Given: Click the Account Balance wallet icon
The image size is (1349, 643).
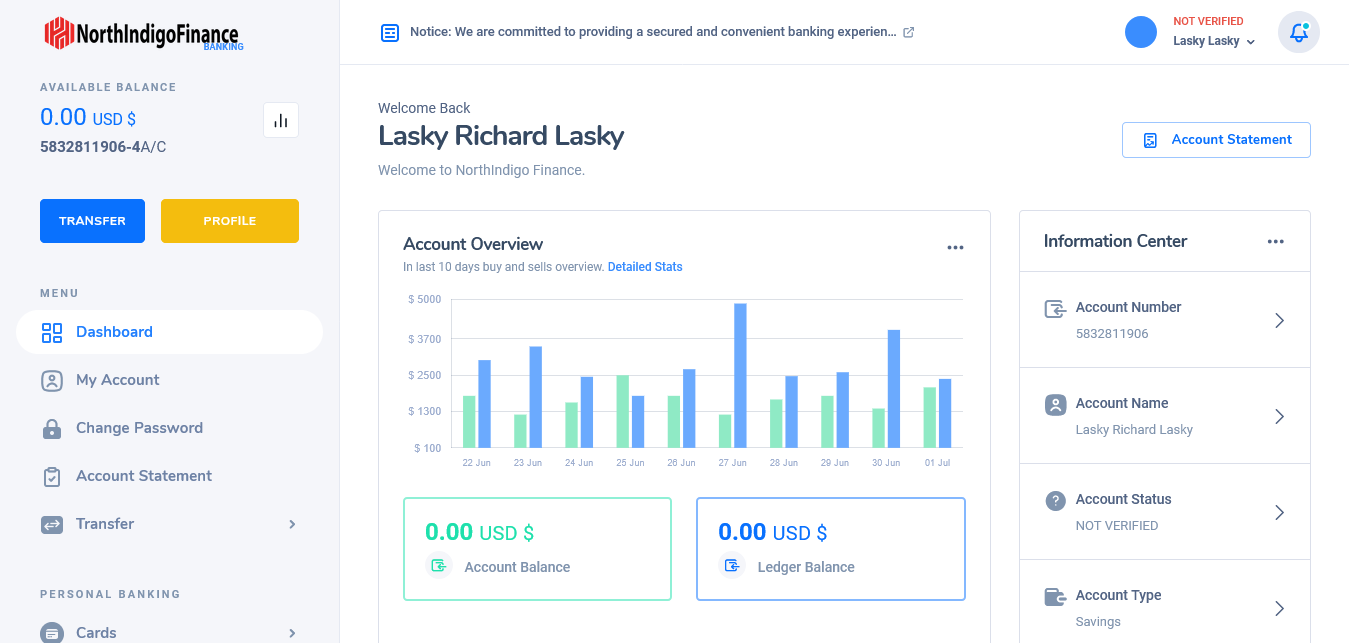Looking at the screenshot, I should coord(438,566).
